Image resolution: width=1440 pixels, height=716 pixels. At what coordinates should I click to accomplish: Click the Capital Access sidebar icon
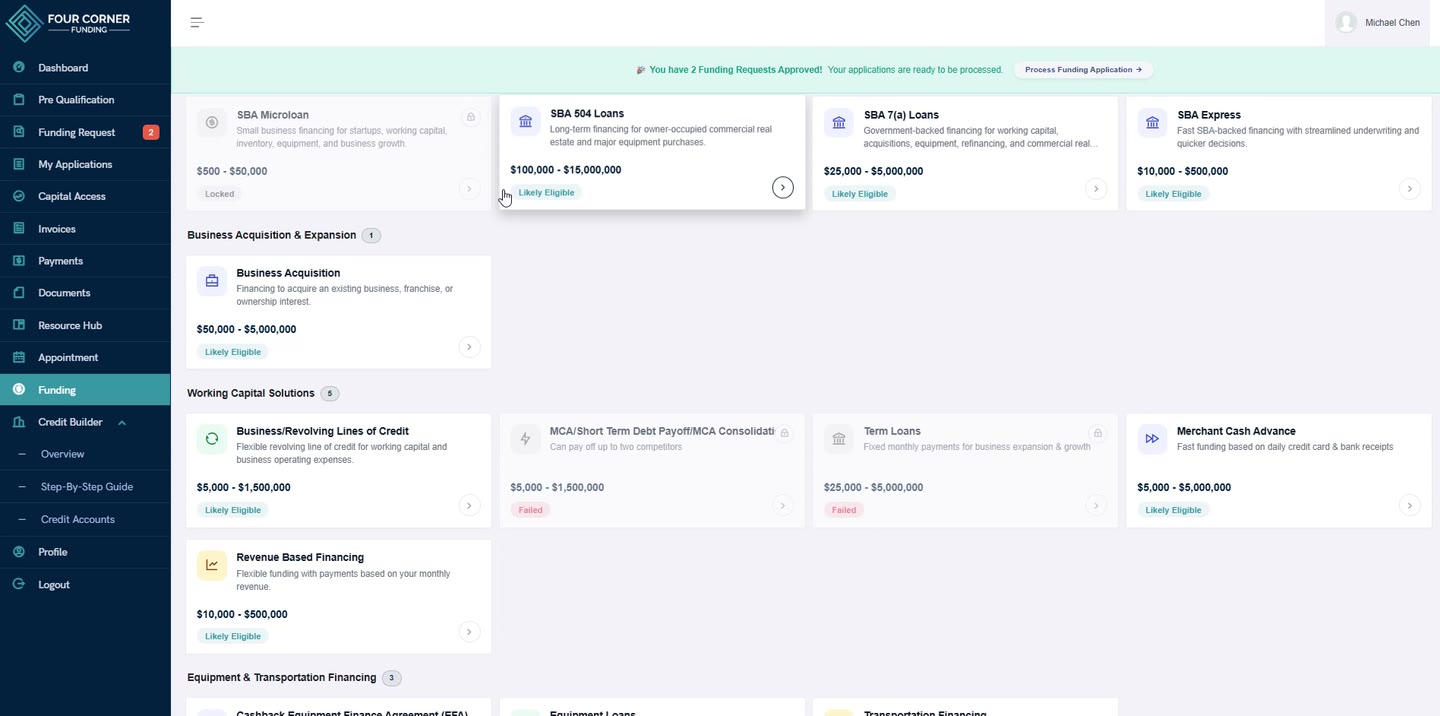pos(19,196)
